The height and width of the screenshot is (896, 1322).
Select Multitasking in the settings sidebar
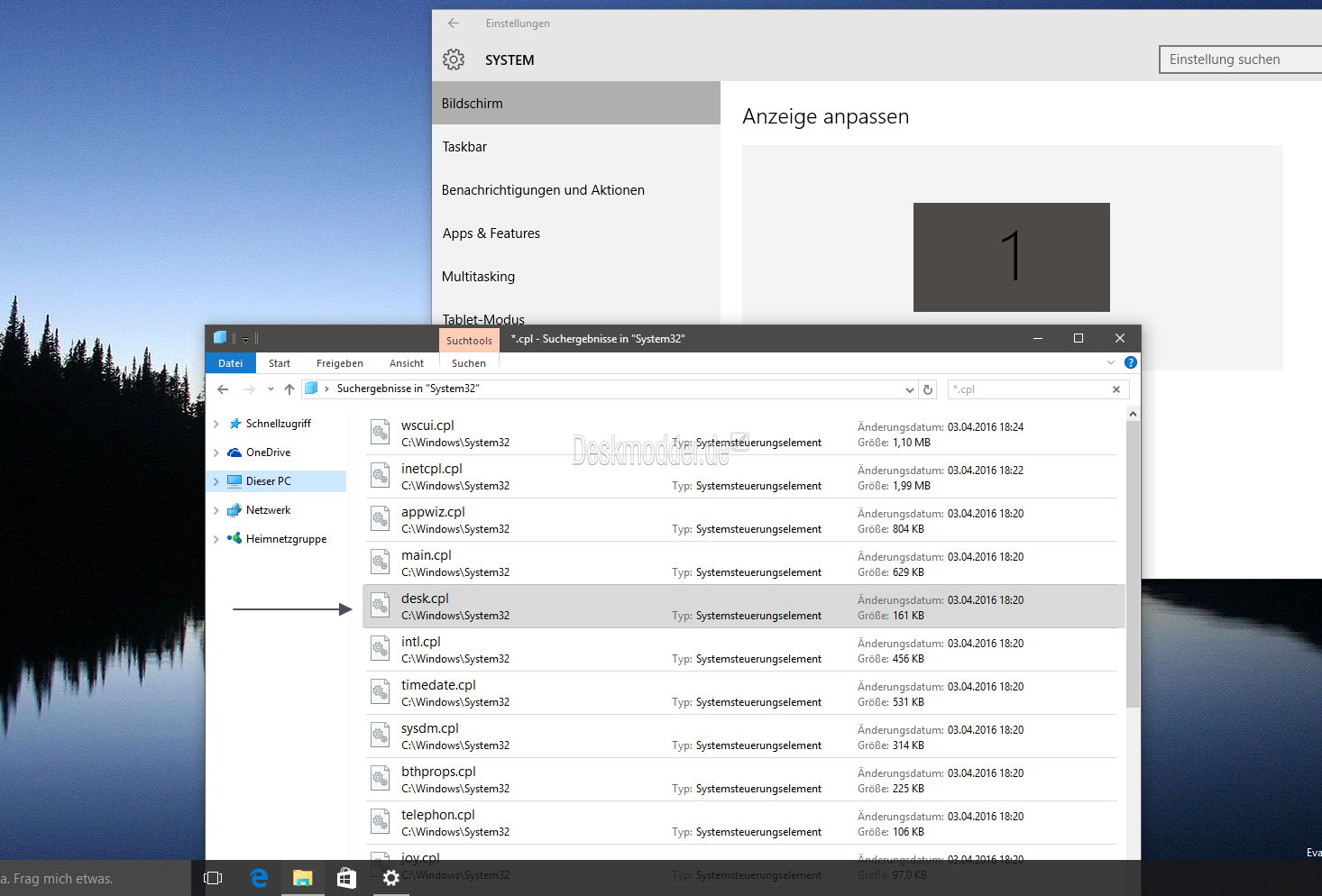(x=479, y=277)
